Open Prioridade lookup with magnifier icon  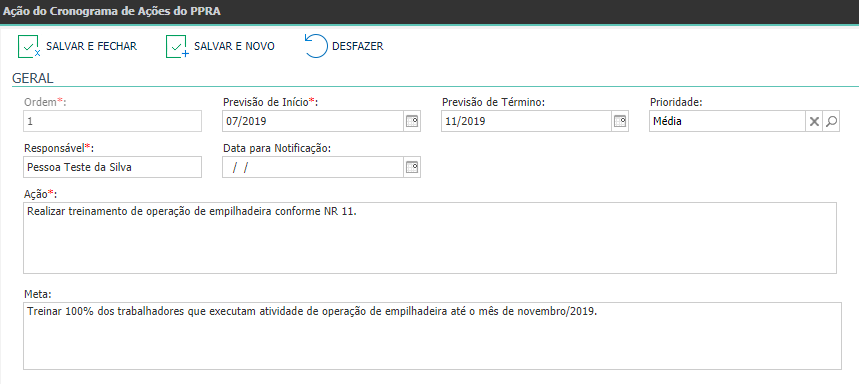pos(831,122)
